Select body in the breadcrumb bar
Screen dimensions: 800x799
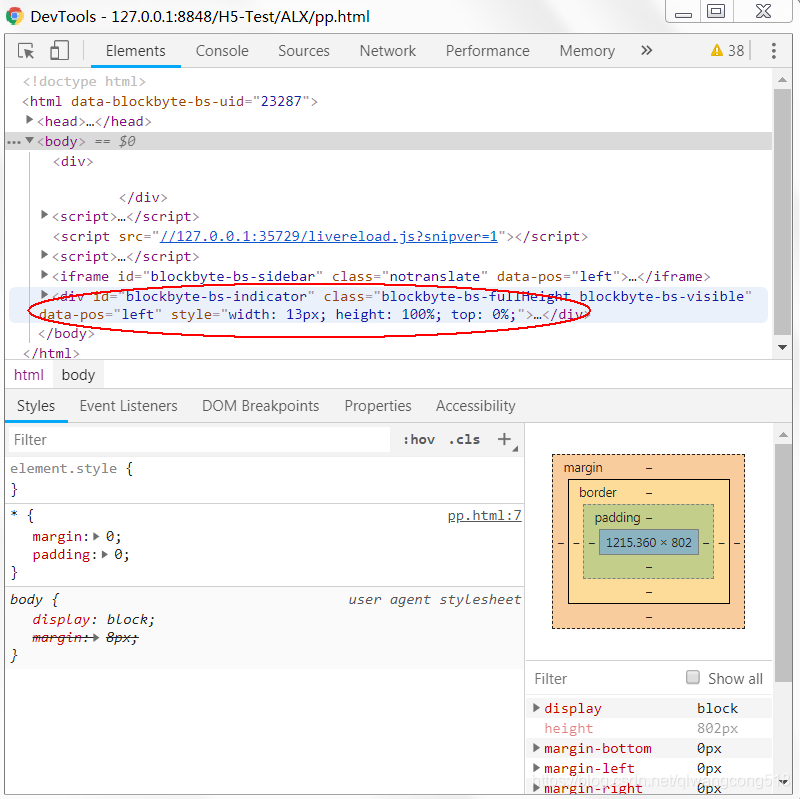coord(78,375)
